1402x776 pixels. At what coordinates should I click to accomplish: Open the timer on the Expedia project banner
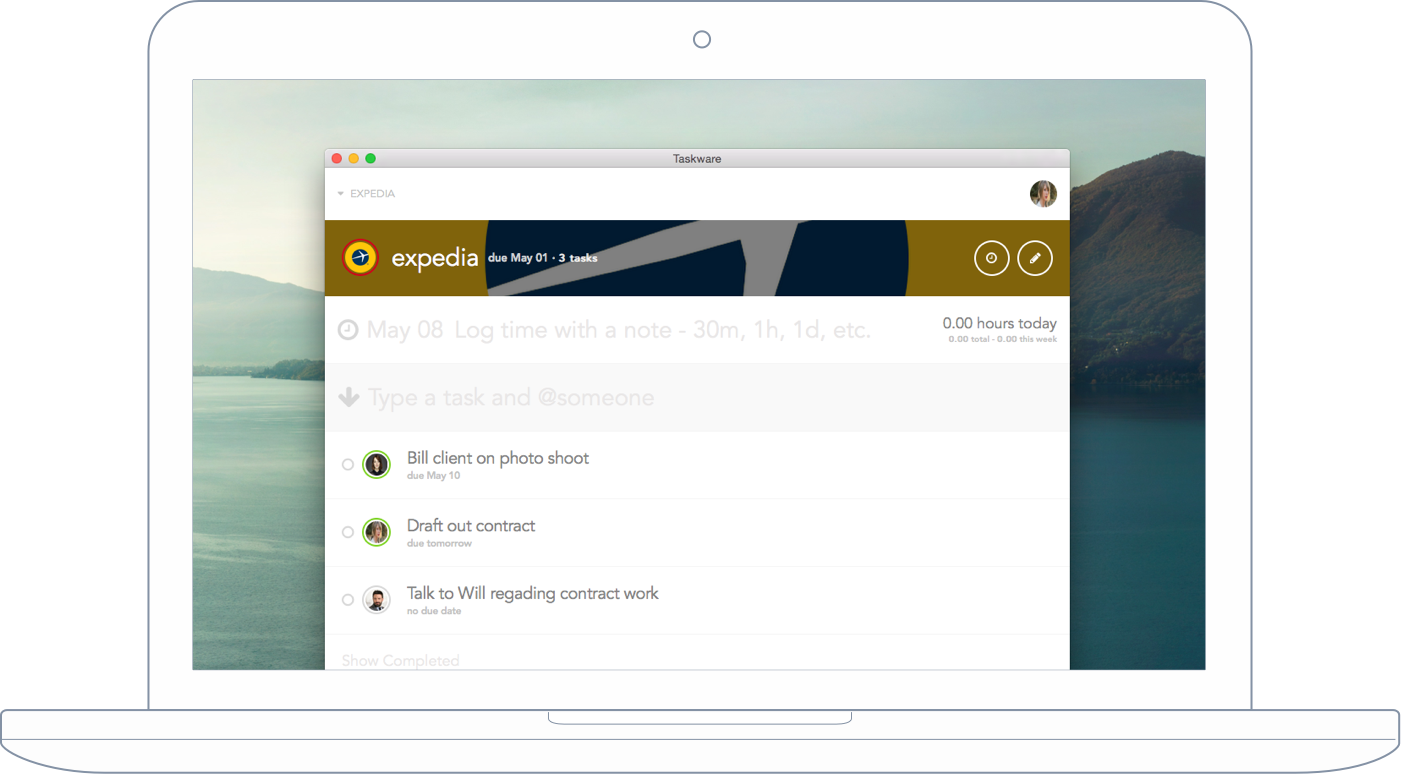(991, 257)
